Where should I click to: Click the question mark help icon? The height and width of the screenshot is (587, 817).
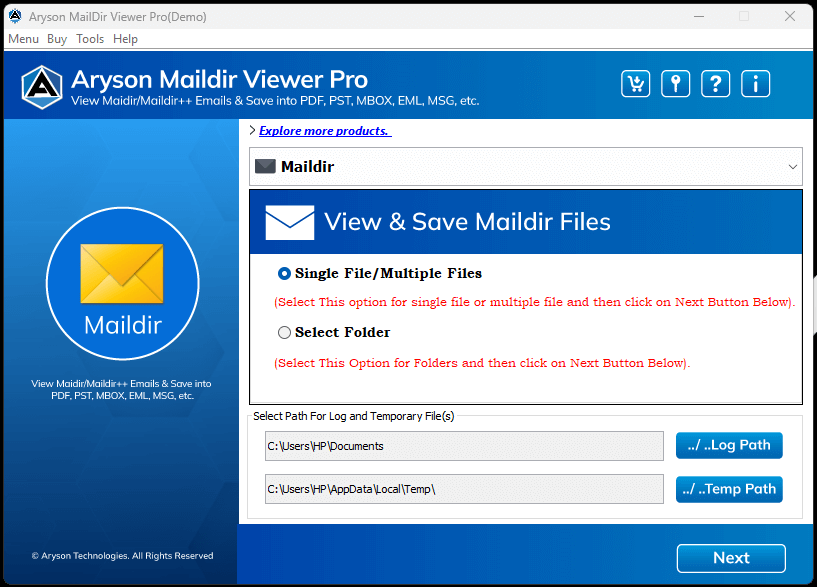click(x=715, y=83)
